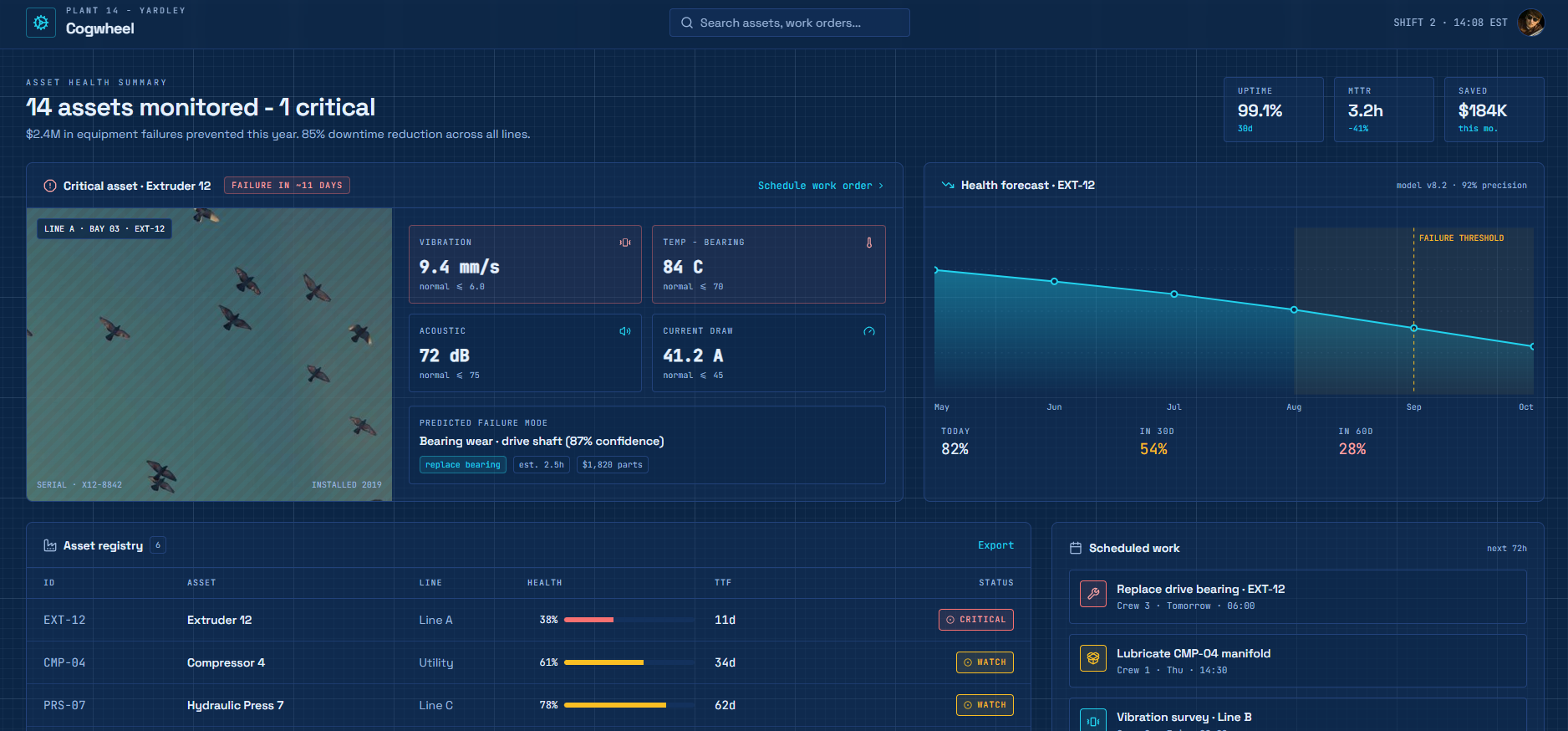Click the Temp Bearing 84 C card
This screenshot has width=1568, height=731.
pos(769,264)
